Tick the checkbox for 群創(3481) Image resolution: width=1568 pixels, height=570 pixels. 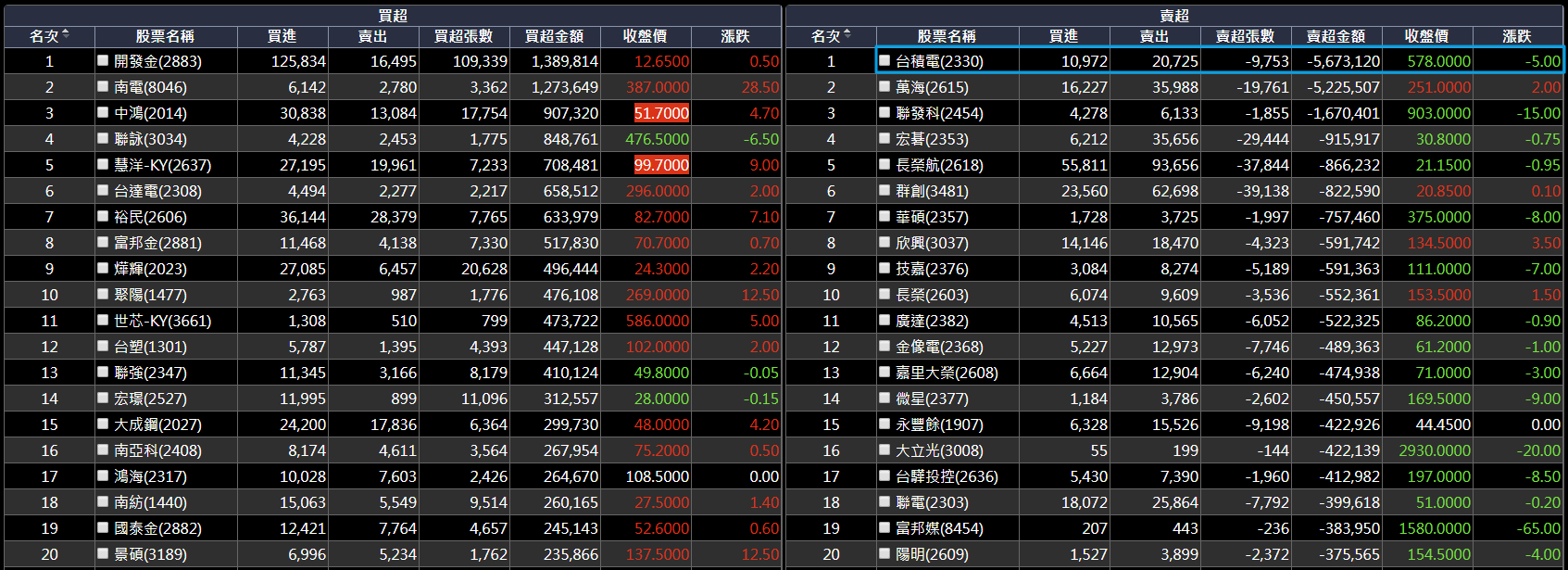coord(884,190)
